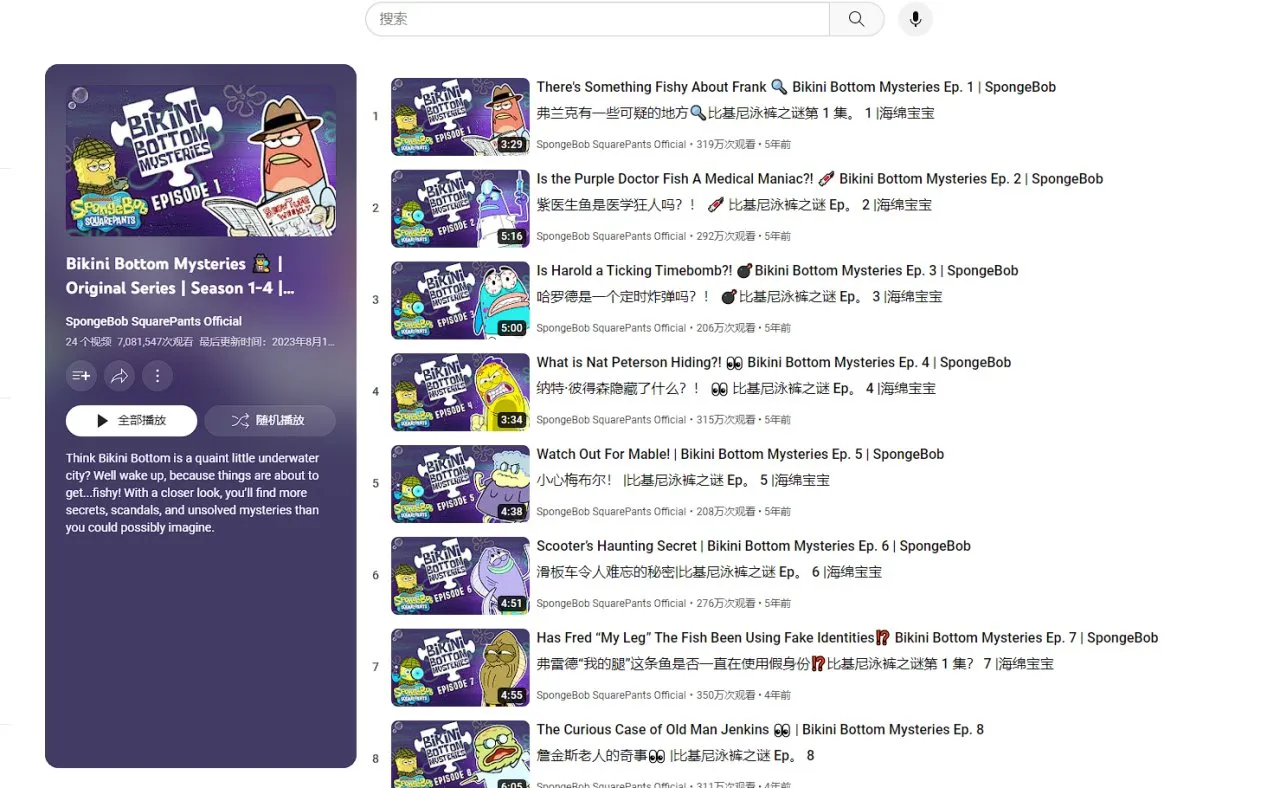
Task: Click the 全部播放 play all button
Action: 131,421
